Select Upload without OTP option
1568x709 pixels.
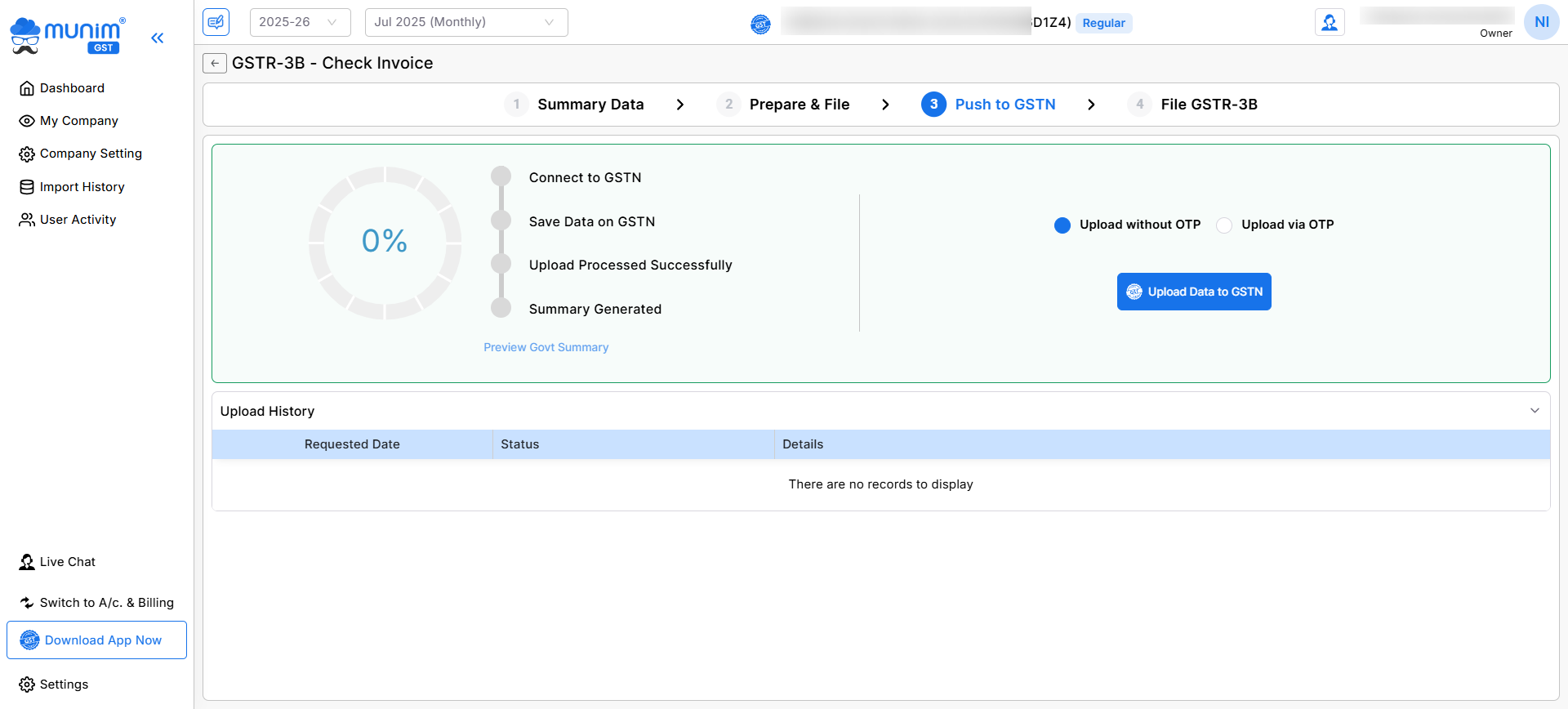1062,225
